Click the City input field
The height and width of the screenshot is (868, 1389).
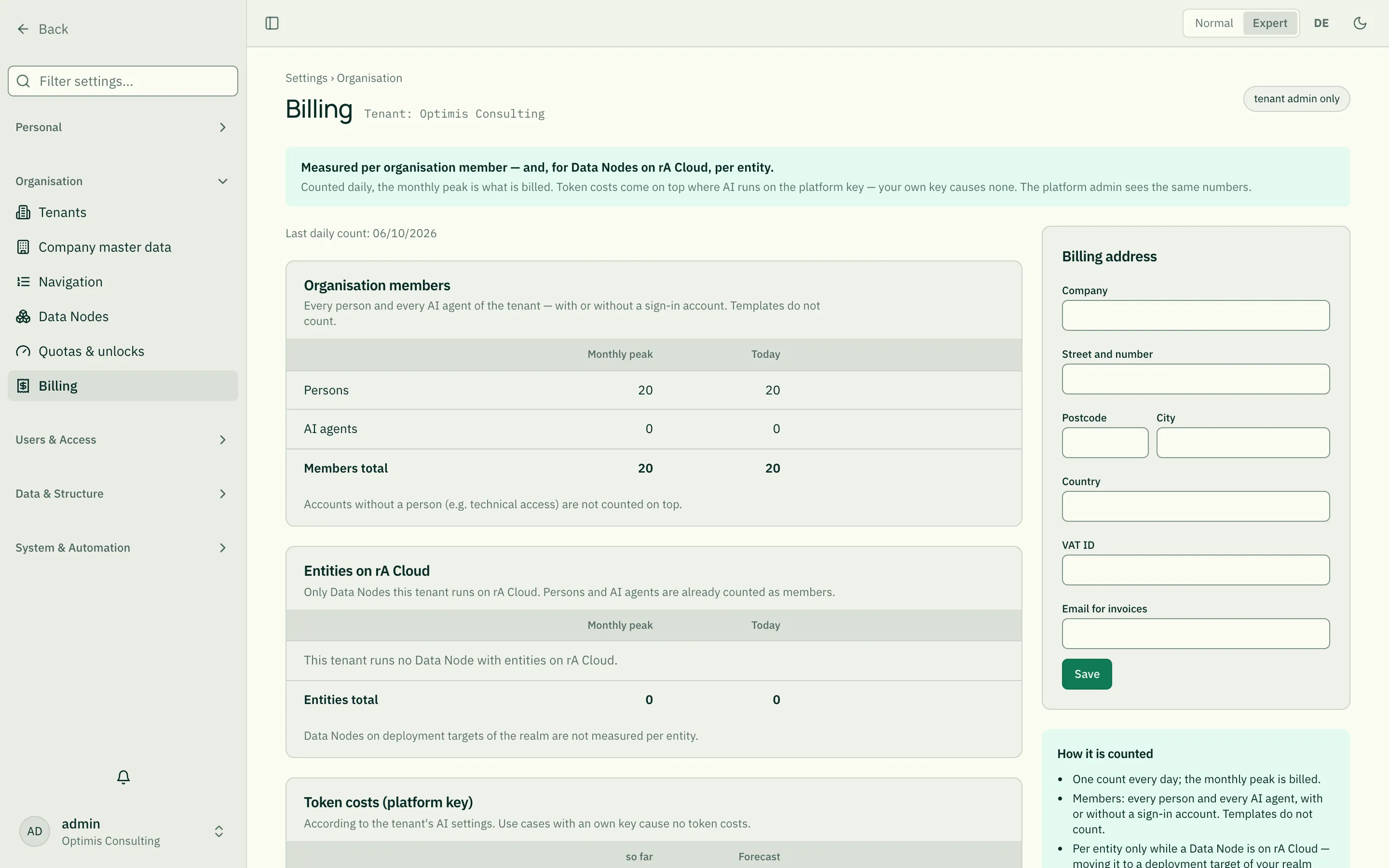1243,443
